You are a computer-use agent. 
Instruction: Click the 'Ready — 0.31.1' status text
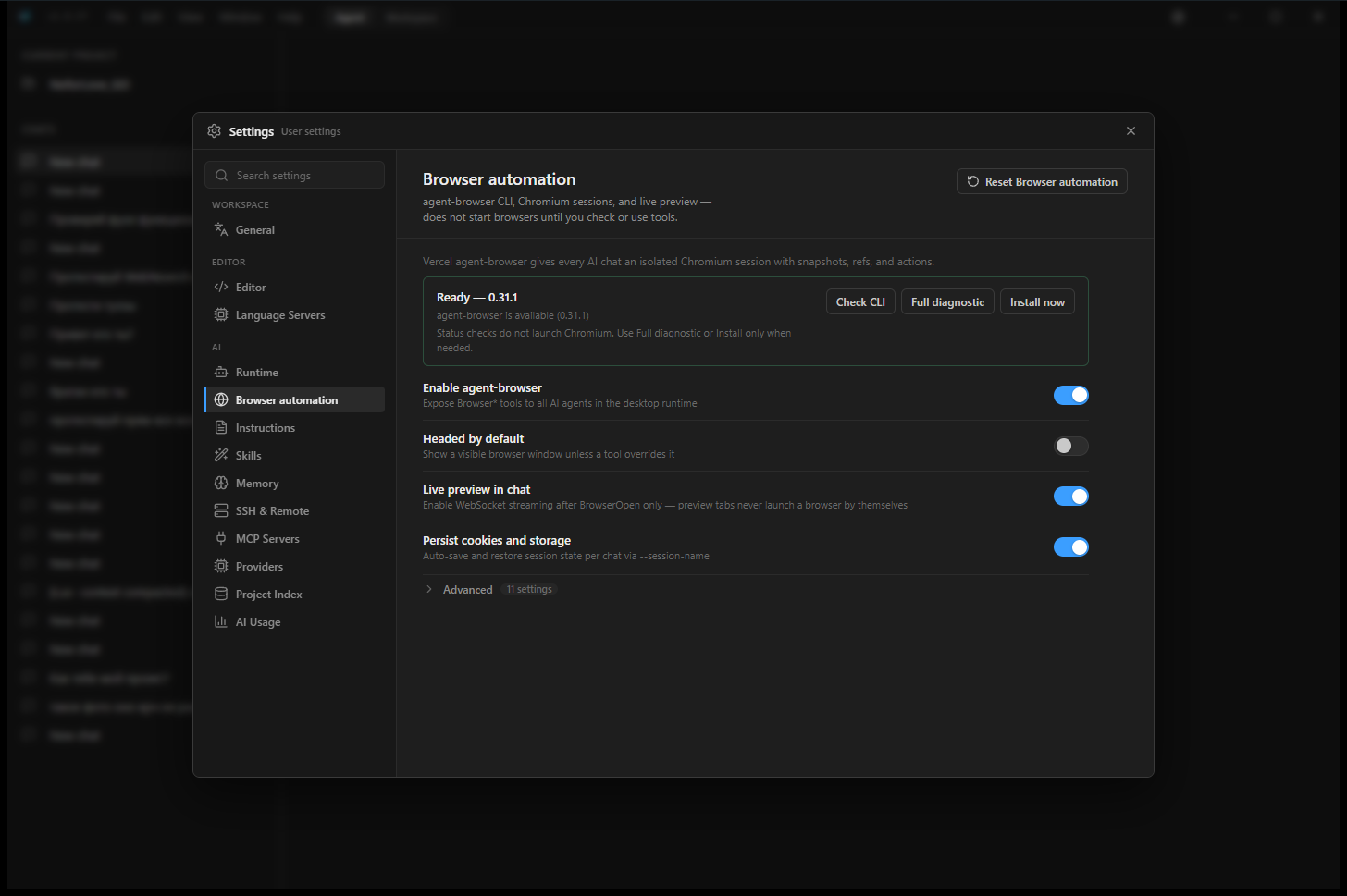tap(477, 298)
